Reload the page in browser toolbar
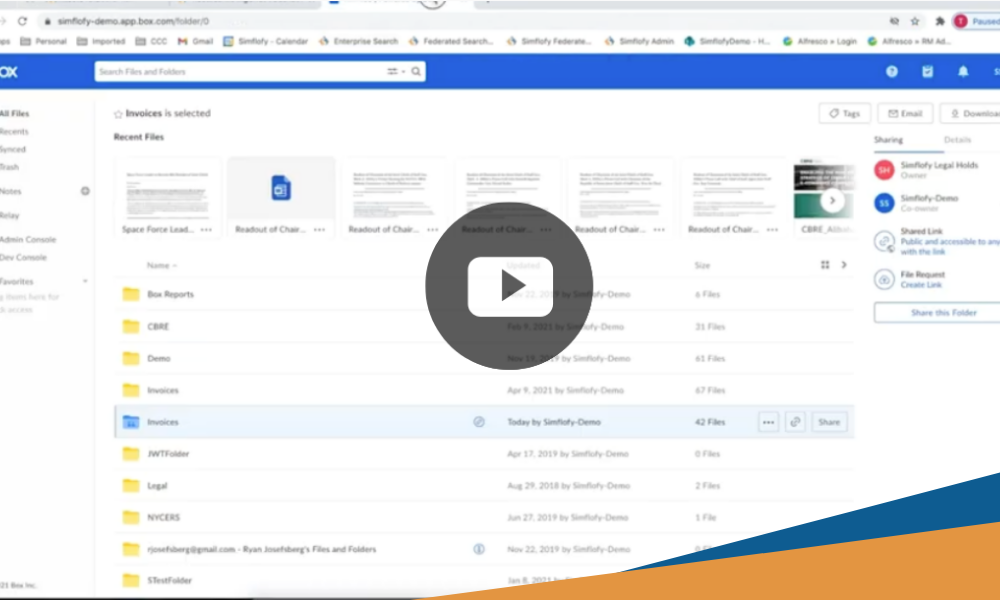The height and width of the screenshot is (600, 1000). tap(22, 21)
